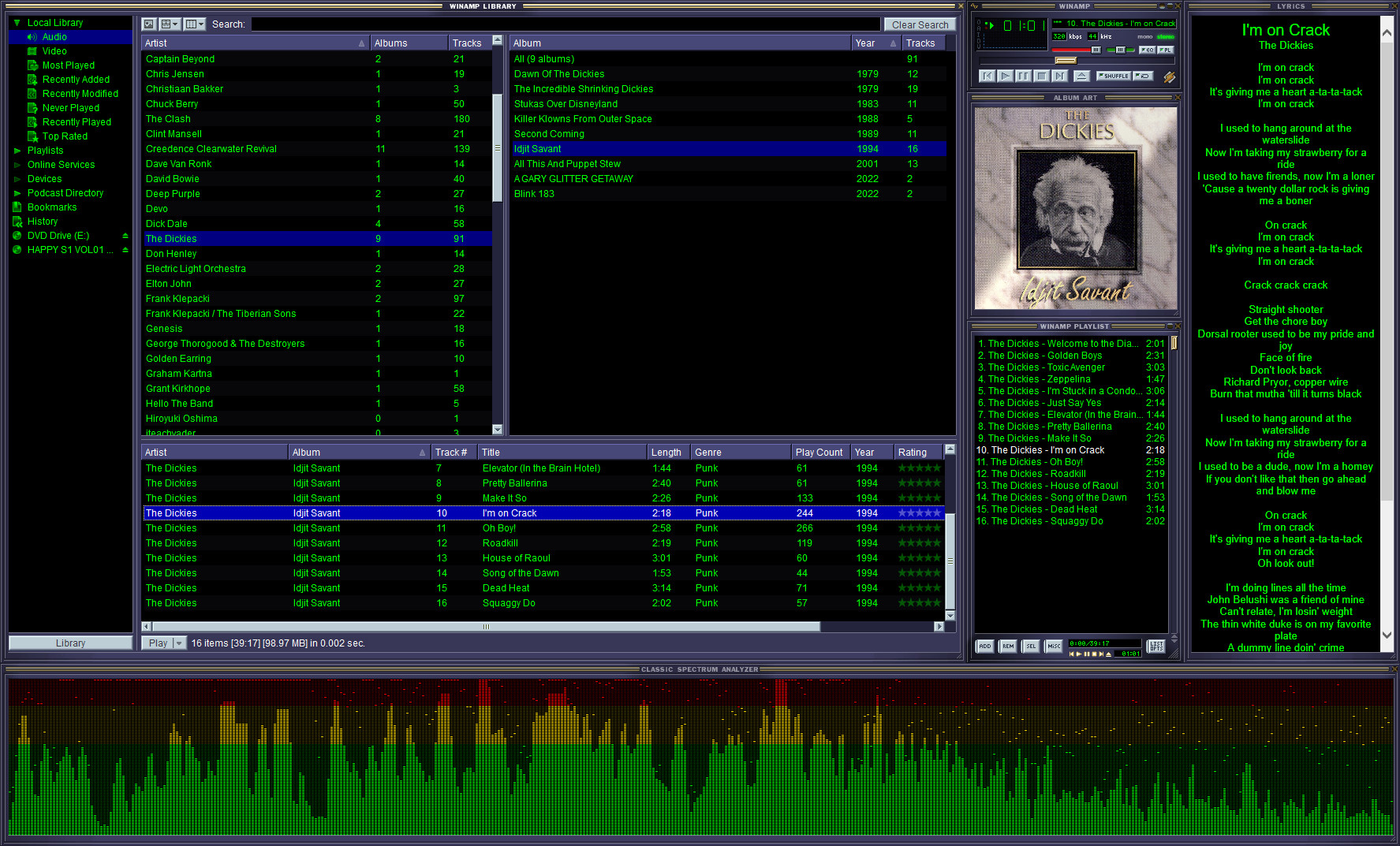The height and width of the screenshot is (846, 1400).
Task: Expand the Online Services tree item
Action: click(x=18, y=164)
